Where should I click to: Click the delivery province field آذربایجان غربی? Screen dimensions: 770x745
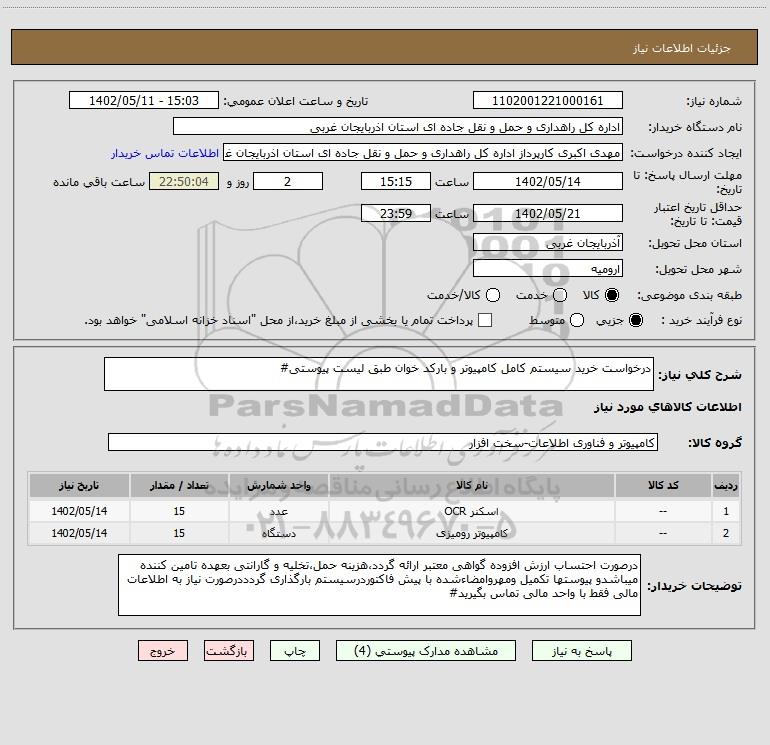click(548, 243)
